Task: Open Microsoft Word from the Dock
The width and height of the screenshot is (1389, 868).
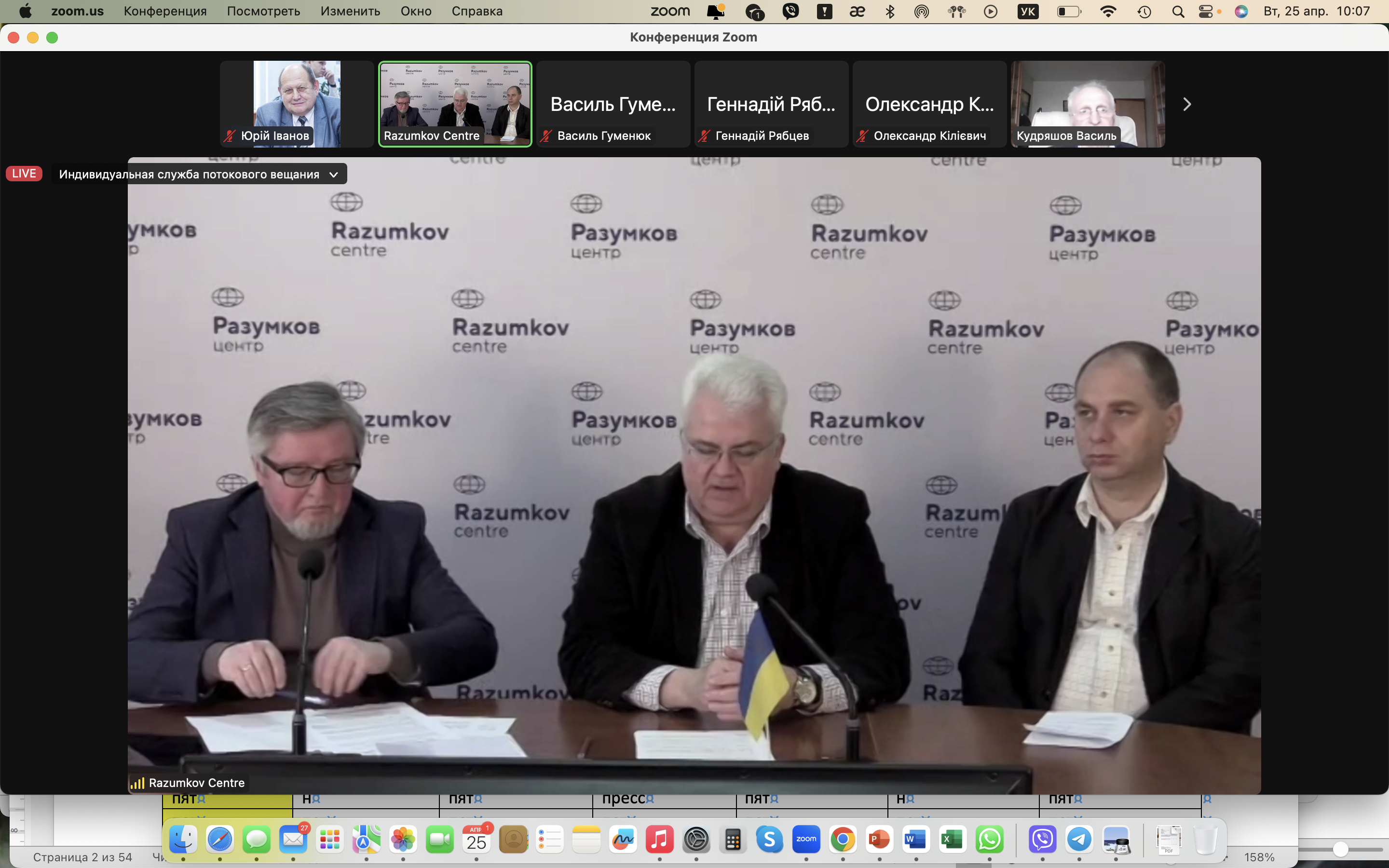Action: point(915,839)
